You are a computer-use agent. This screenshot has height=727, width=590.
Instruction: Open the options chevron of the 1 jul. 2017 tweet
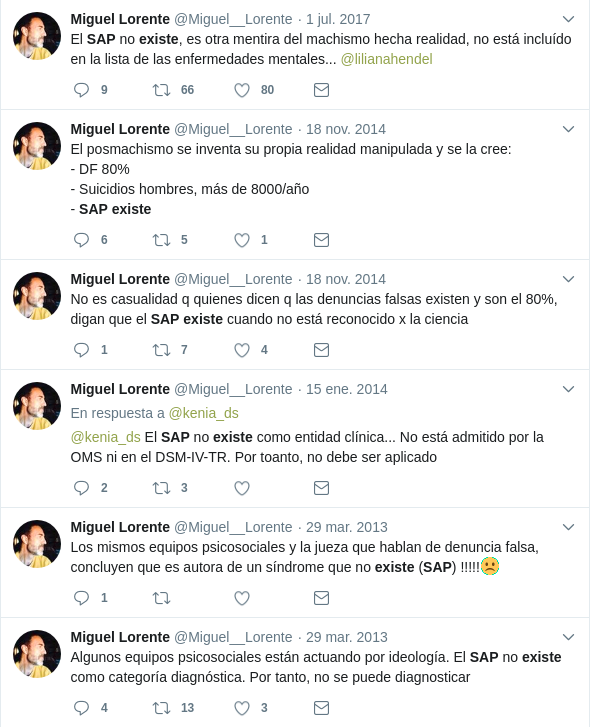568,19
